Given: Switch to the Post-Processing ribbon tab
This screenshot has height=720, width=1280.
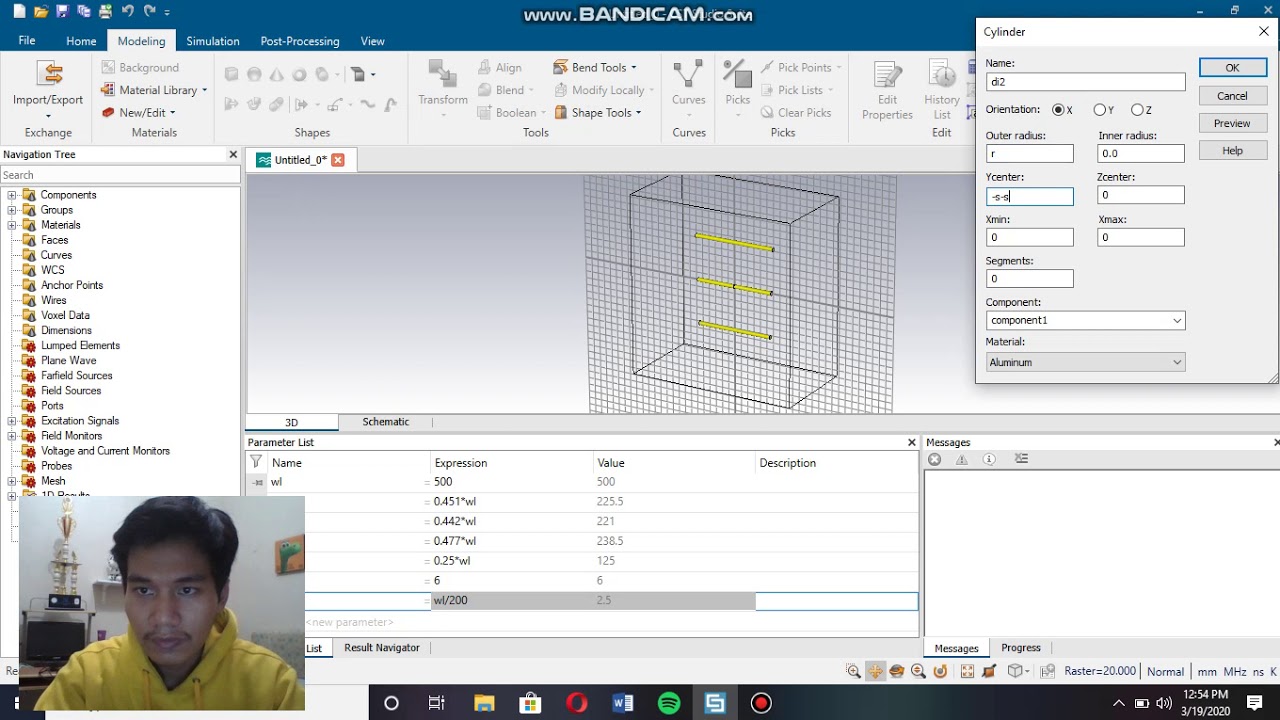Looking at the screenshot, I should [x=300, y=41].
